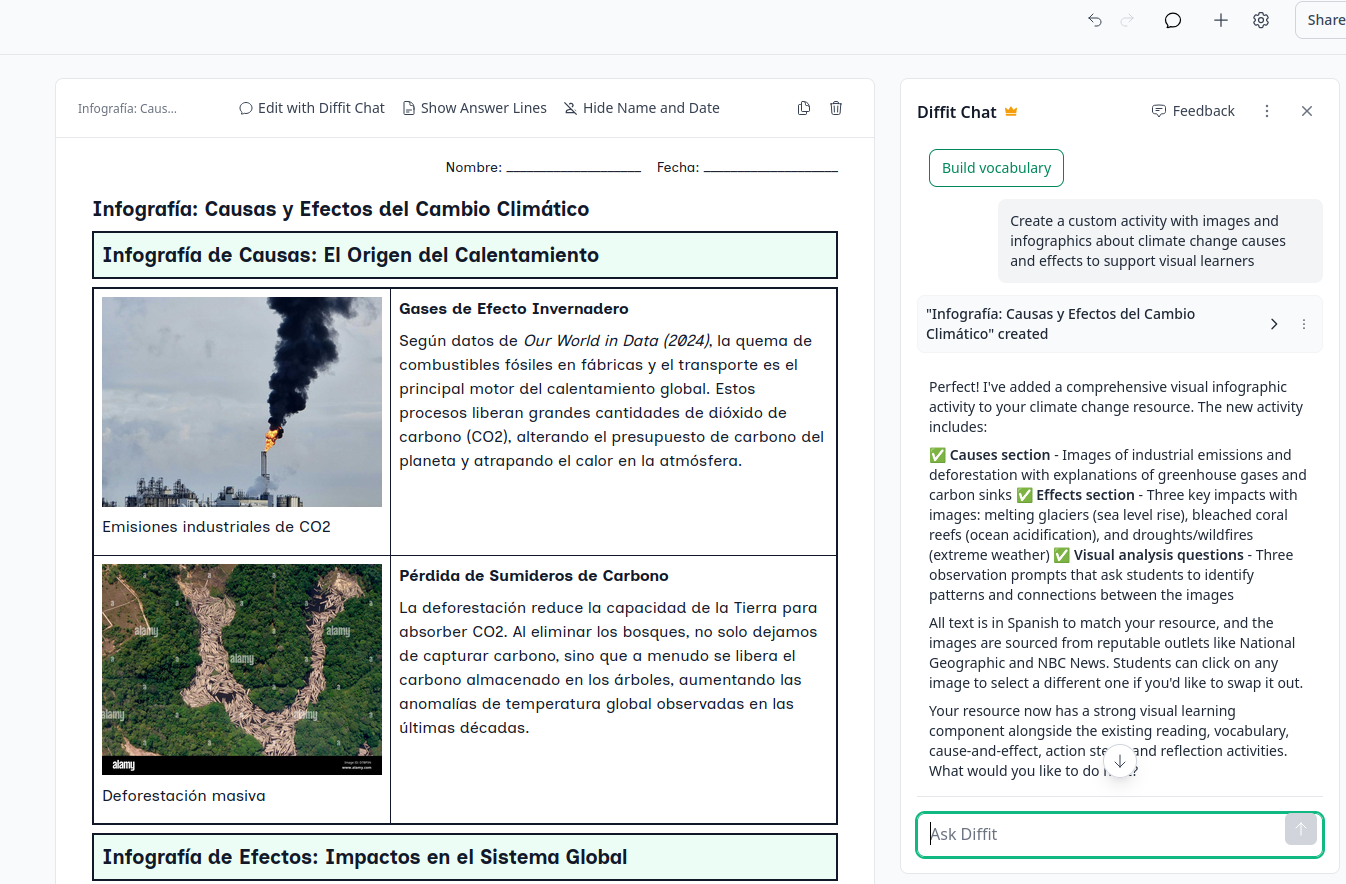The height and width of the screenshot is (884, 1346).
Task: Send message with the arrow-up icon
Action: tap(1300, 829)
